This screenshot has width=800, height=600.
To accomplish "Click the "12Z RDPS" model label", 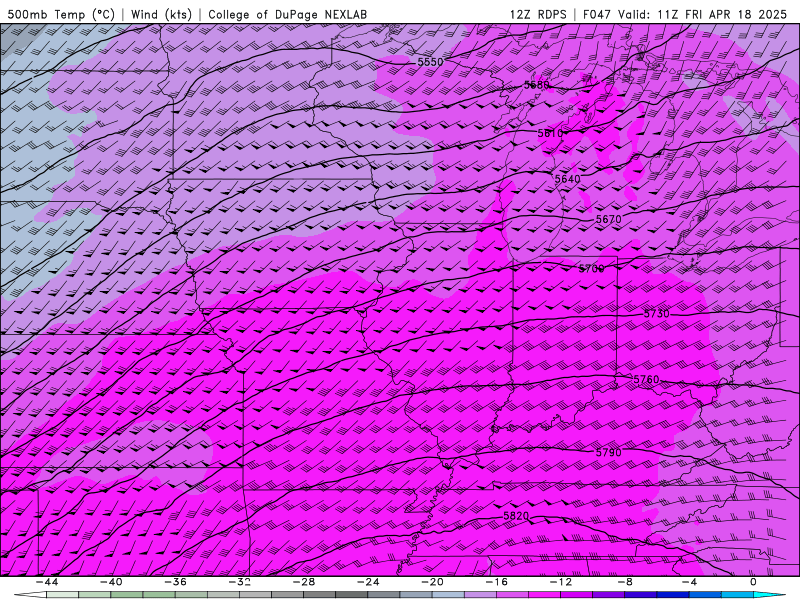I will [538, 14].
